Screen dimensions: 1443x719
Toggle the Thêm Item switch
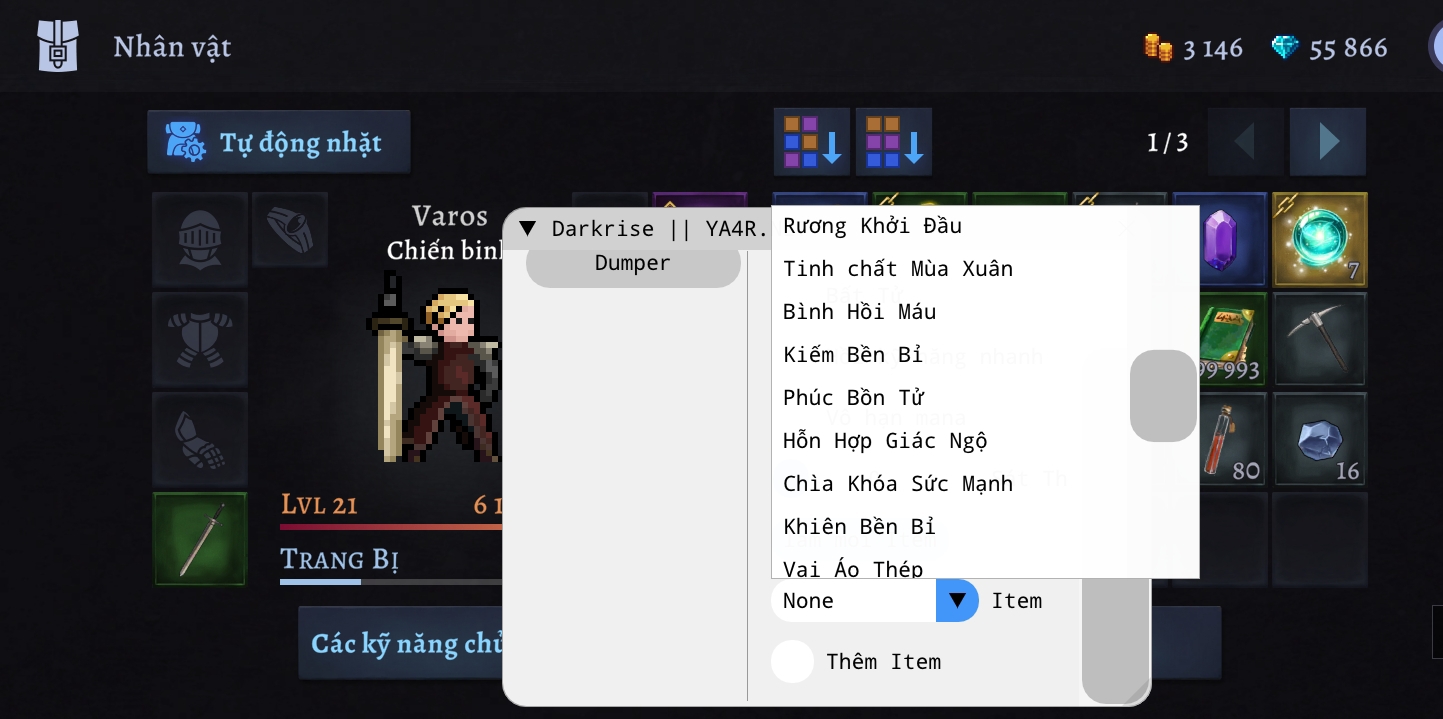click(792, 662)
